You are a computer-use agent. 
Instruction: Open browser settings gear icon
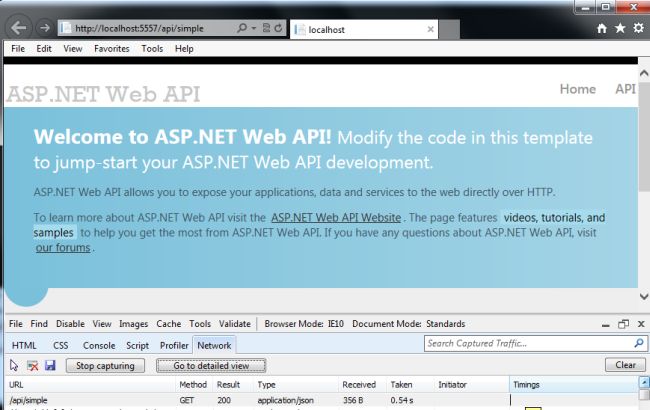click(638, 28)
